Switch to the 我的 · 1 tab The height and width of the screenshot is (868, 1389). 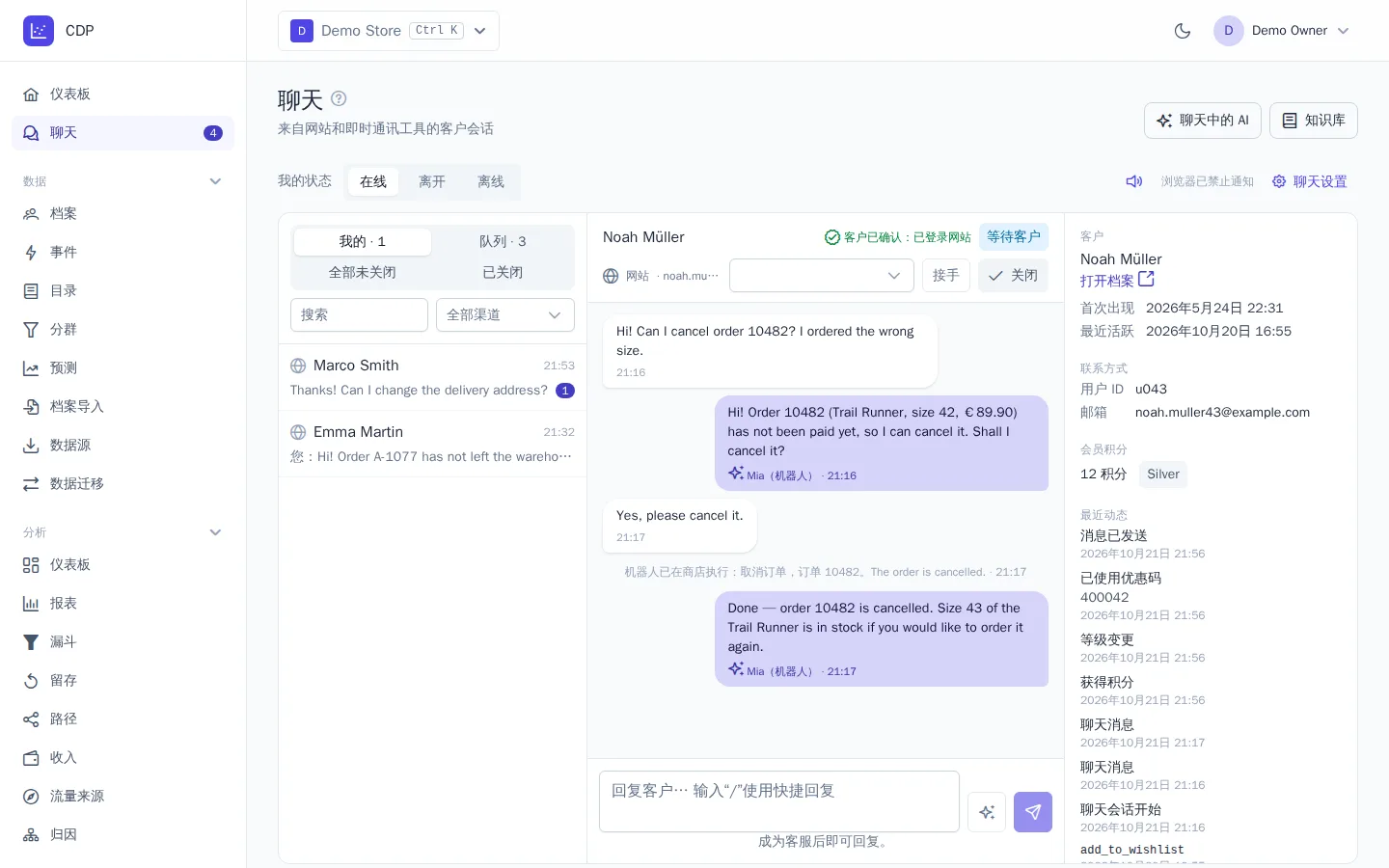coord(363,242)
